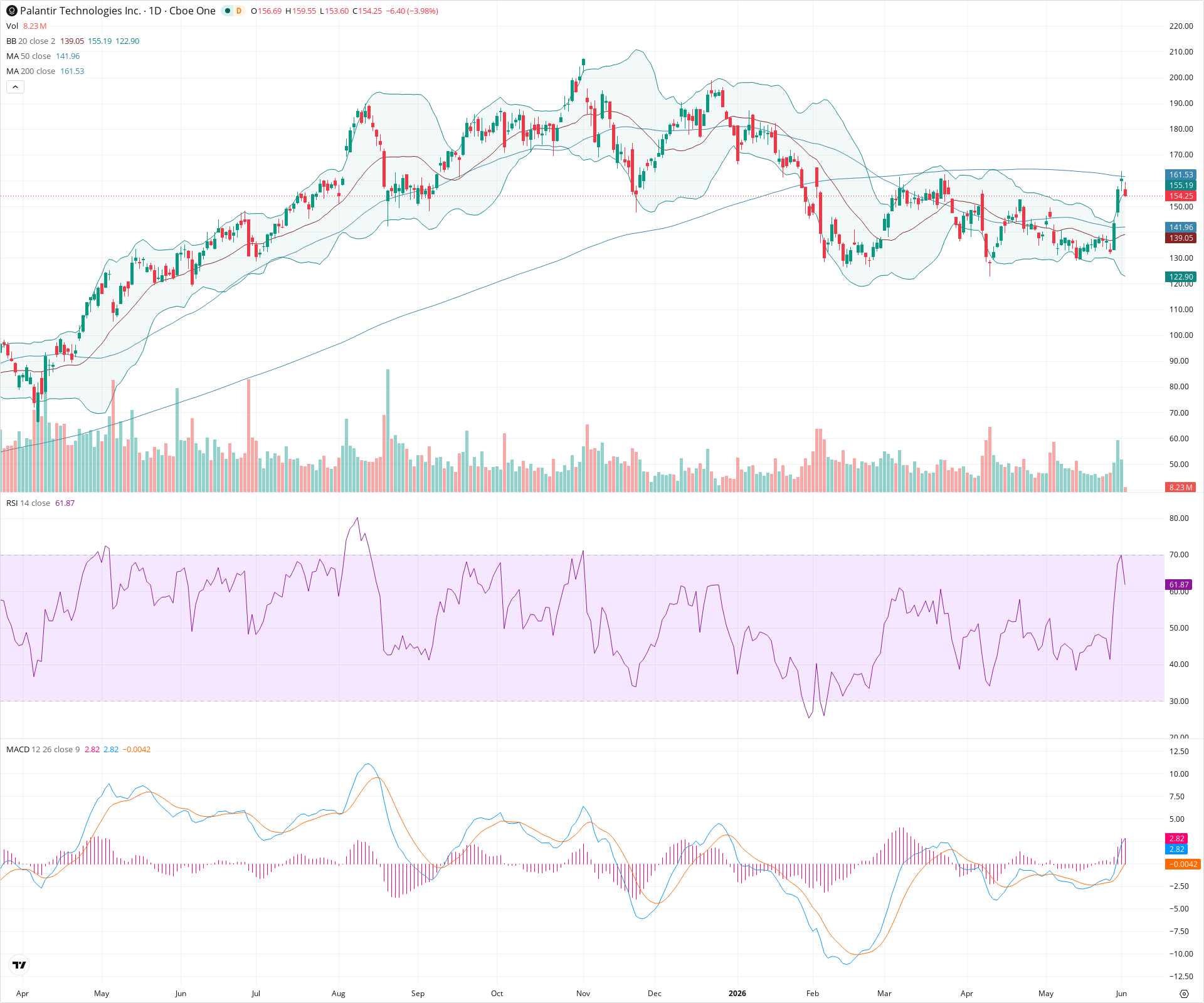Click the 100.00 price scale label
Viewport: 1204px width, 1003px height.
(x=1181, y=335)
